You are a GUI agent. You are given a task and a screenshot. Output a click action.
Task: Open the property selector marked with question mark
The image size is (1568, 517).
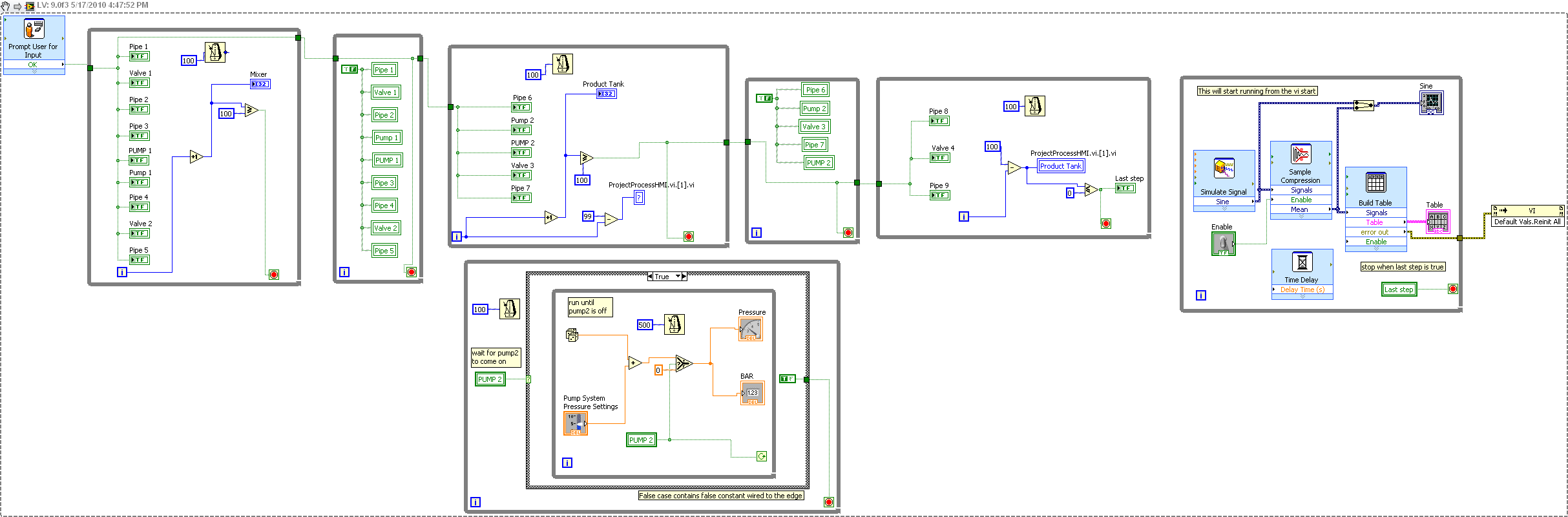[x=639, y=198]
